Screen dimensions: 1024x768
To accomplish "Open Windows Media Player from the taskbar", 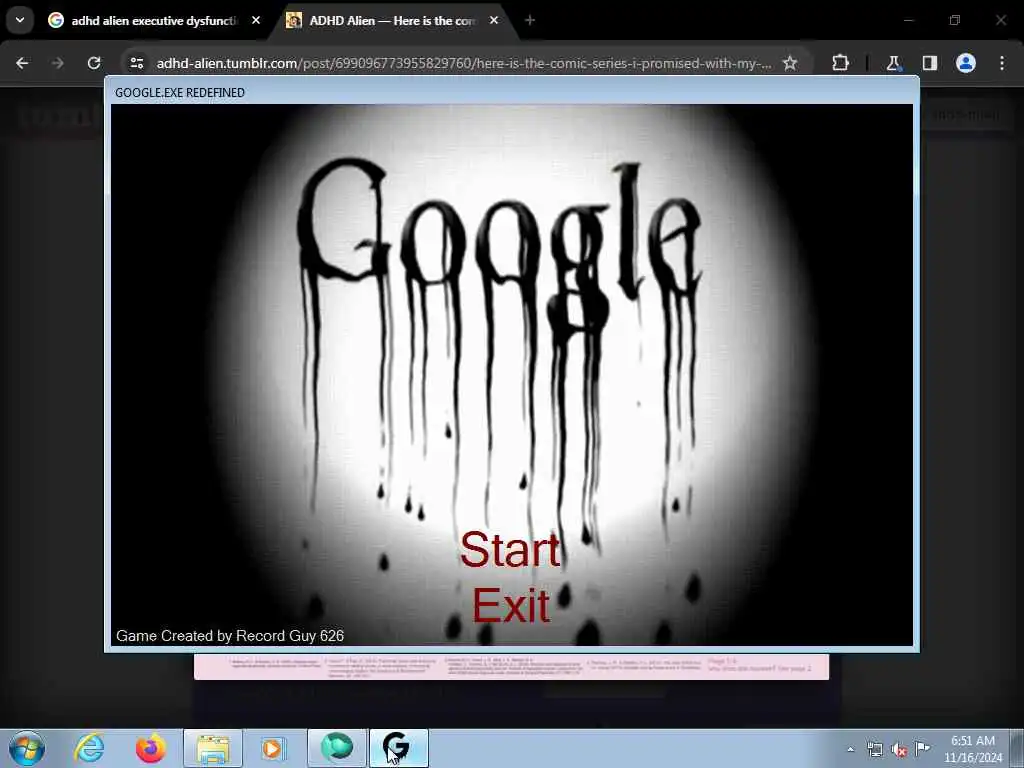I will (x=274, y=748).
